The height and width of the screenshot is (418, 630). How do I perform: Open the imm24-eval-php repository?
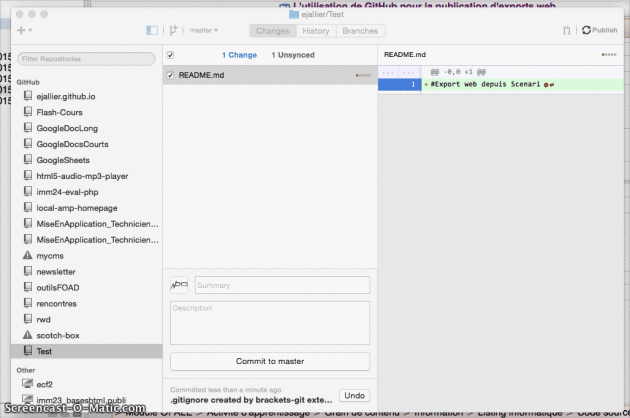pyautogui.click(x=68, y=192)
